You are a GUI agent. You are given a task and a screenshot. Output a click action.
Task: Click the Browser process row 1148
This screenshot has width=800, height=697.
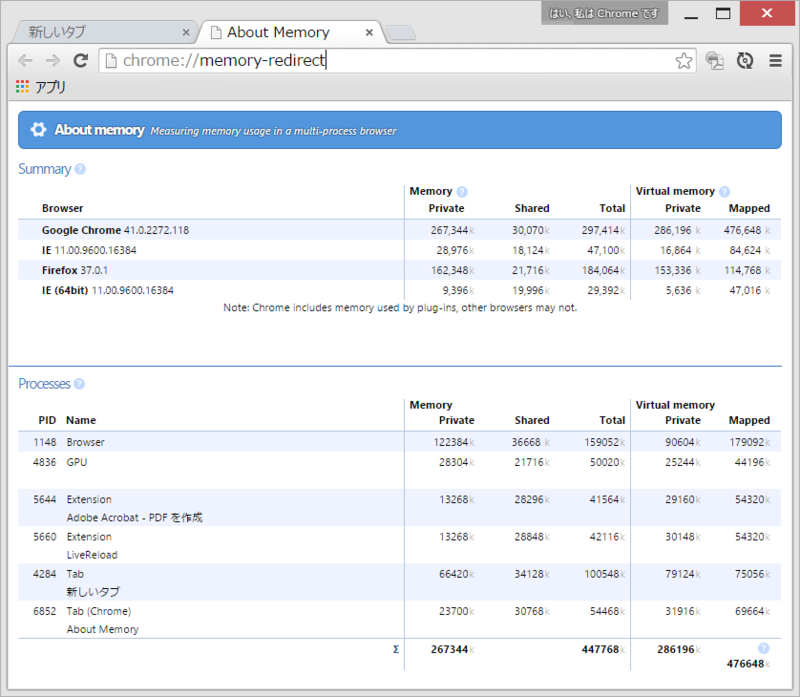point(399,442)
